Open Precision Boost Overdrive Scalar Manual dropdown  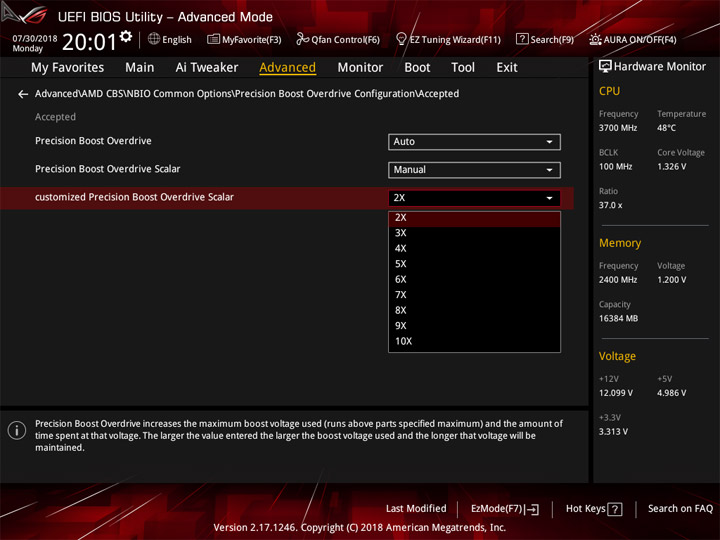point(474,170)
